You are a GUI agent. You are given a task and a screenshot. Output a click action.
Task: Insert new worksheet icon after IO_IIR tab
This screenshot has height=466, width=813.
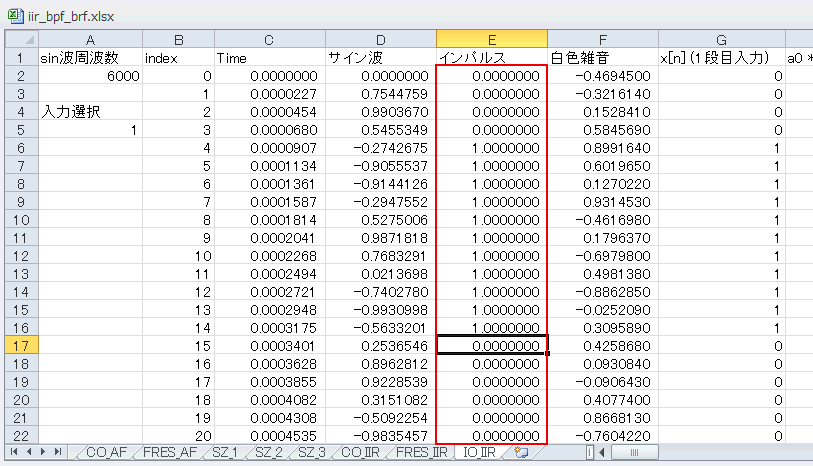pos(521,452)
